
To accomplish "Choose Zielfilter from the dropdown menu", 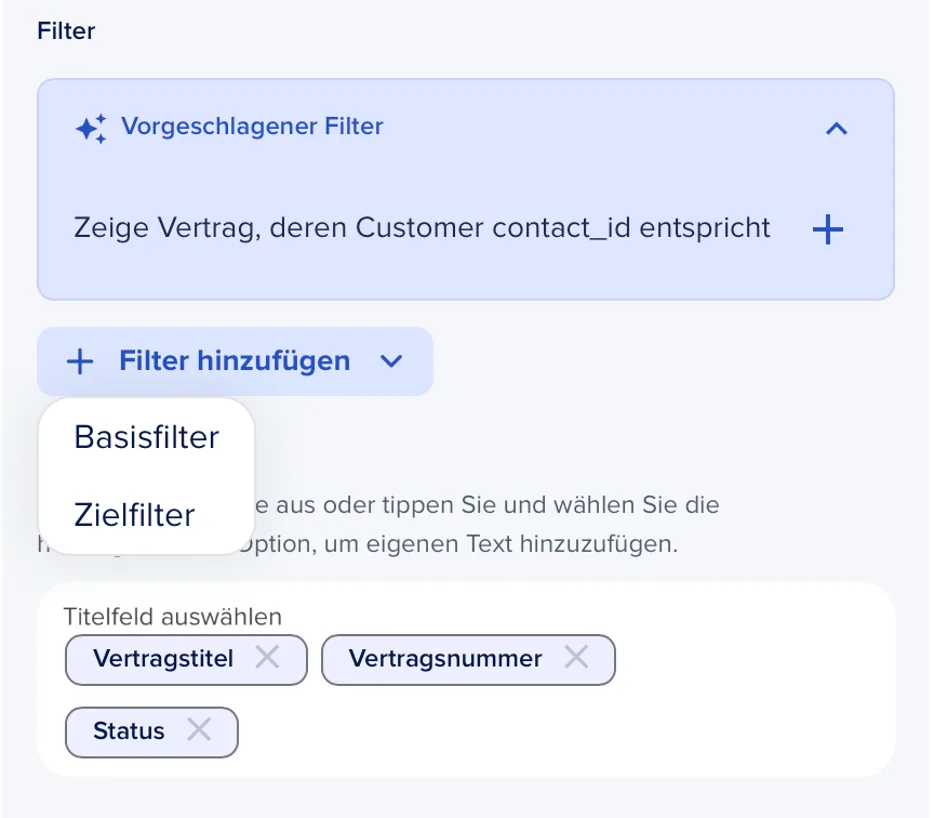I will (x=135, y=515).
